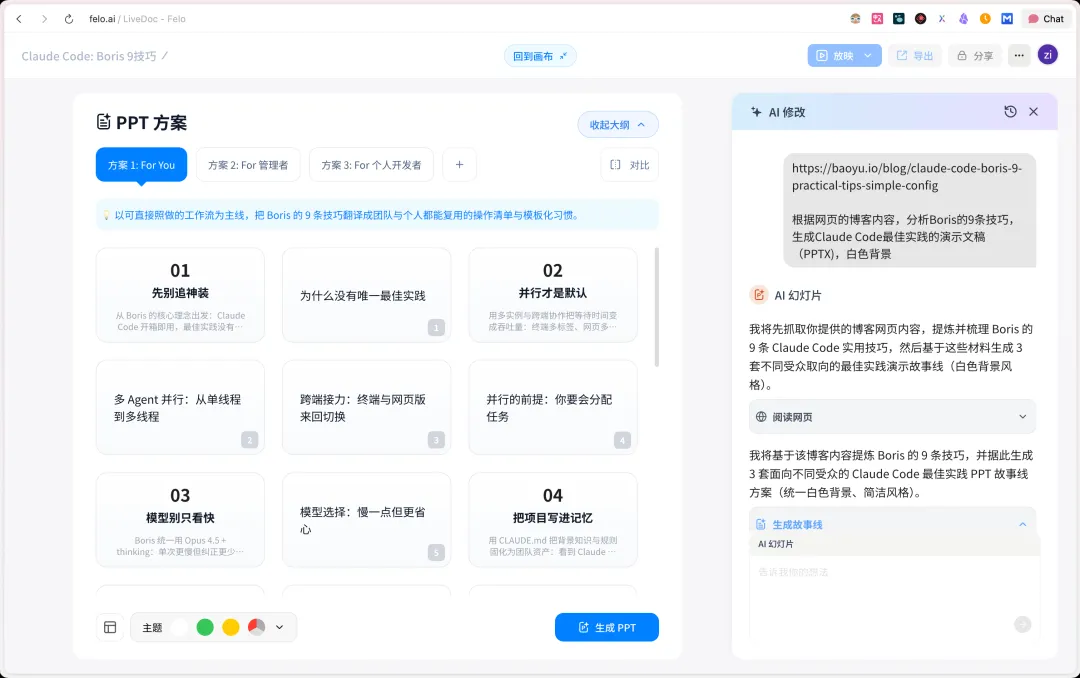The width and height of the screenshot is (1080, 678).
Task: Open dropdown arrow next to 放映
Action: (869, 56)
